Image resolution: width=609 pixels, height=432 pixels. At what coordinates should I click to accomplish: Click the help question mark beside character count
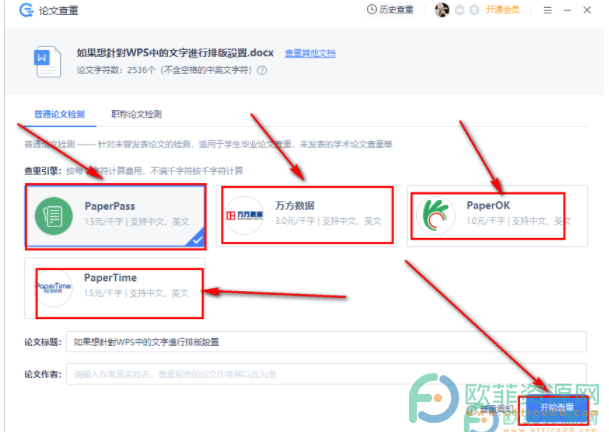[262, 70]
